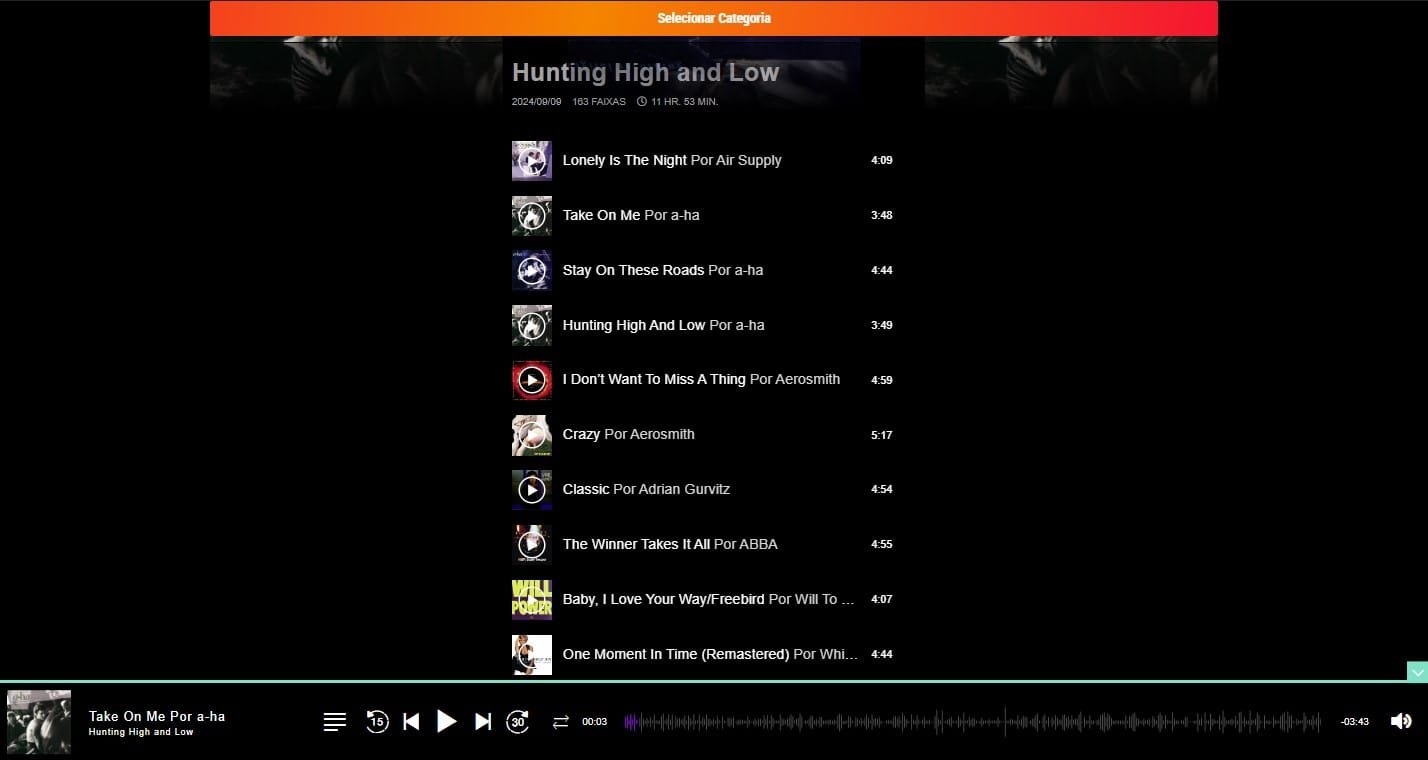Screen dimensions: 1428x760
Task: Click the 2024/09/09 playlist date
Action: (537, 102)
